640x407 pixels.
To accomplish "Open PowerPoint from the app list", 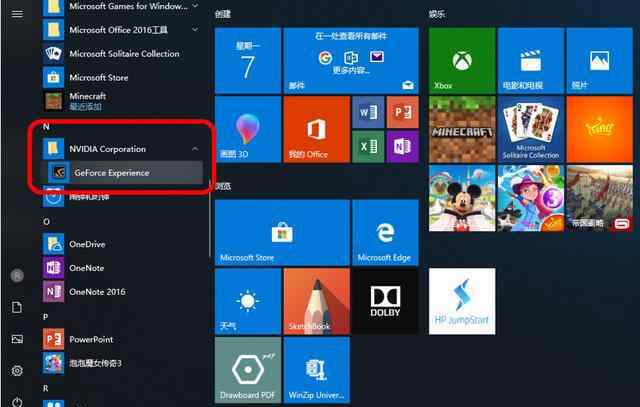I will coord(122,339).
